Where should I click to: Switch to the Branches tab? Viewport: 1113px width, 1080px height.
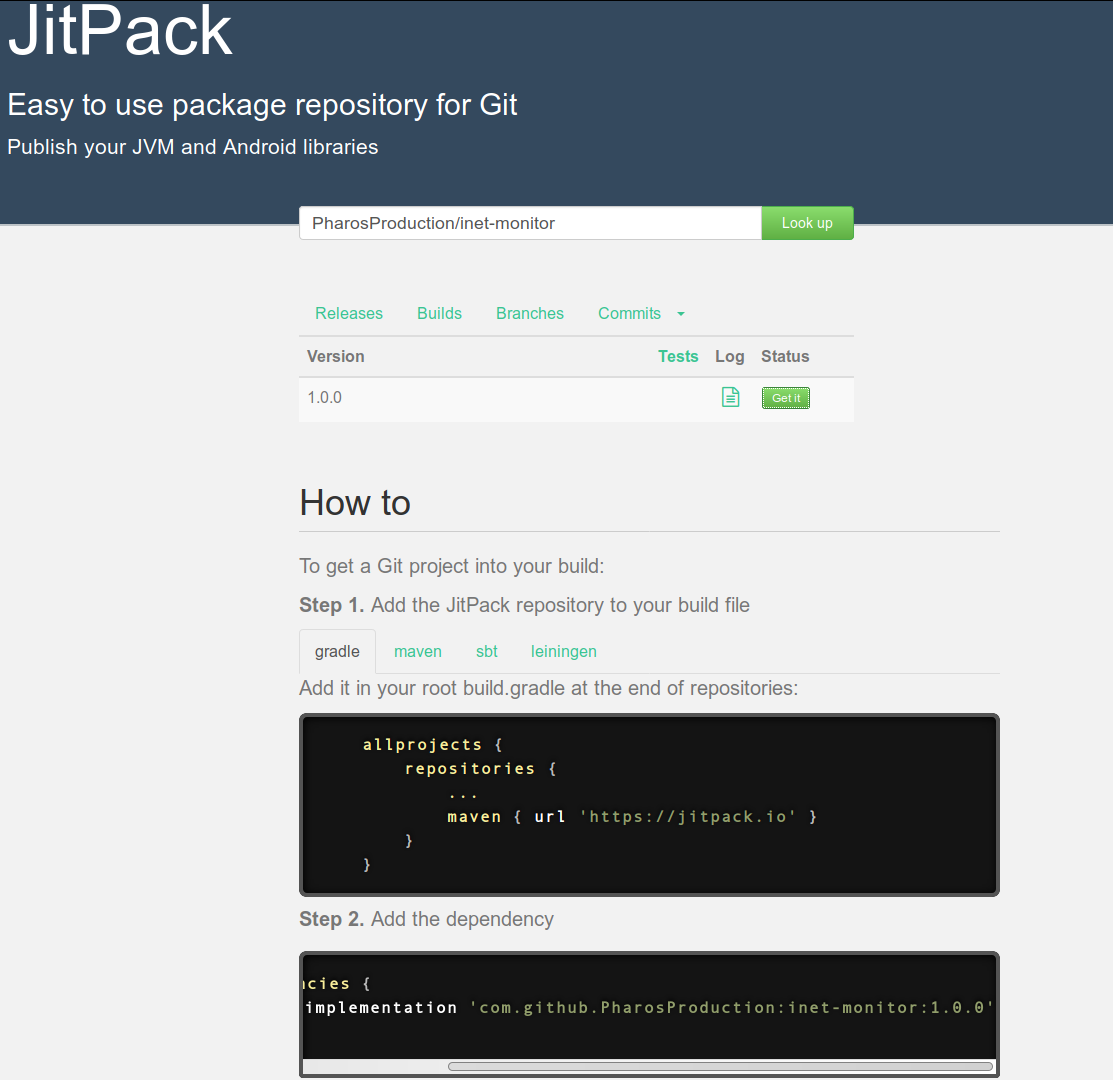(530, 313)
